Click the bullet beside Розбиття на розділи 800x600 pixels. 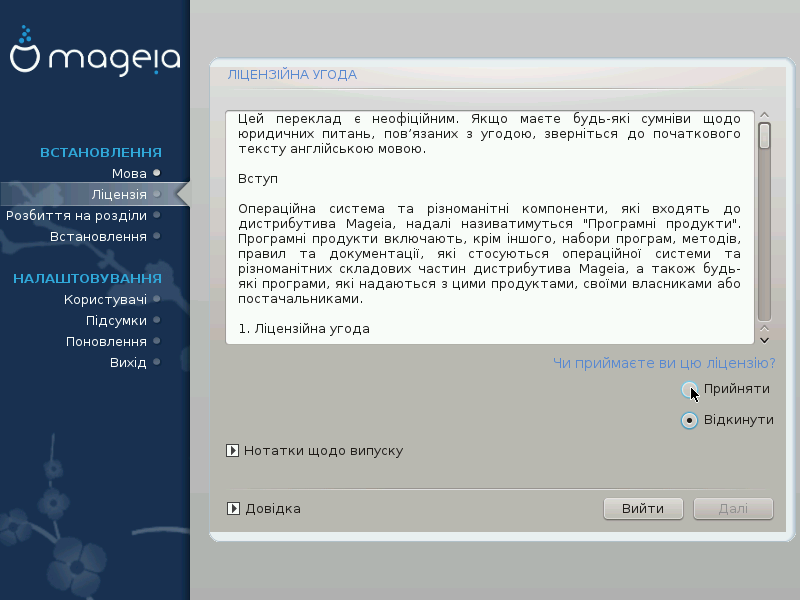[157, 215]
